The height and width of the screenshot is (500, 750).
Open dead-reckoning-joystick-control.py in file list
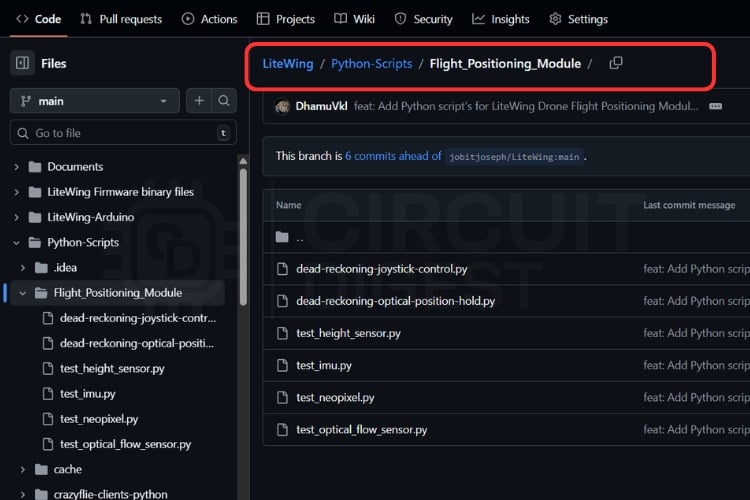click(x=382, y=269)
